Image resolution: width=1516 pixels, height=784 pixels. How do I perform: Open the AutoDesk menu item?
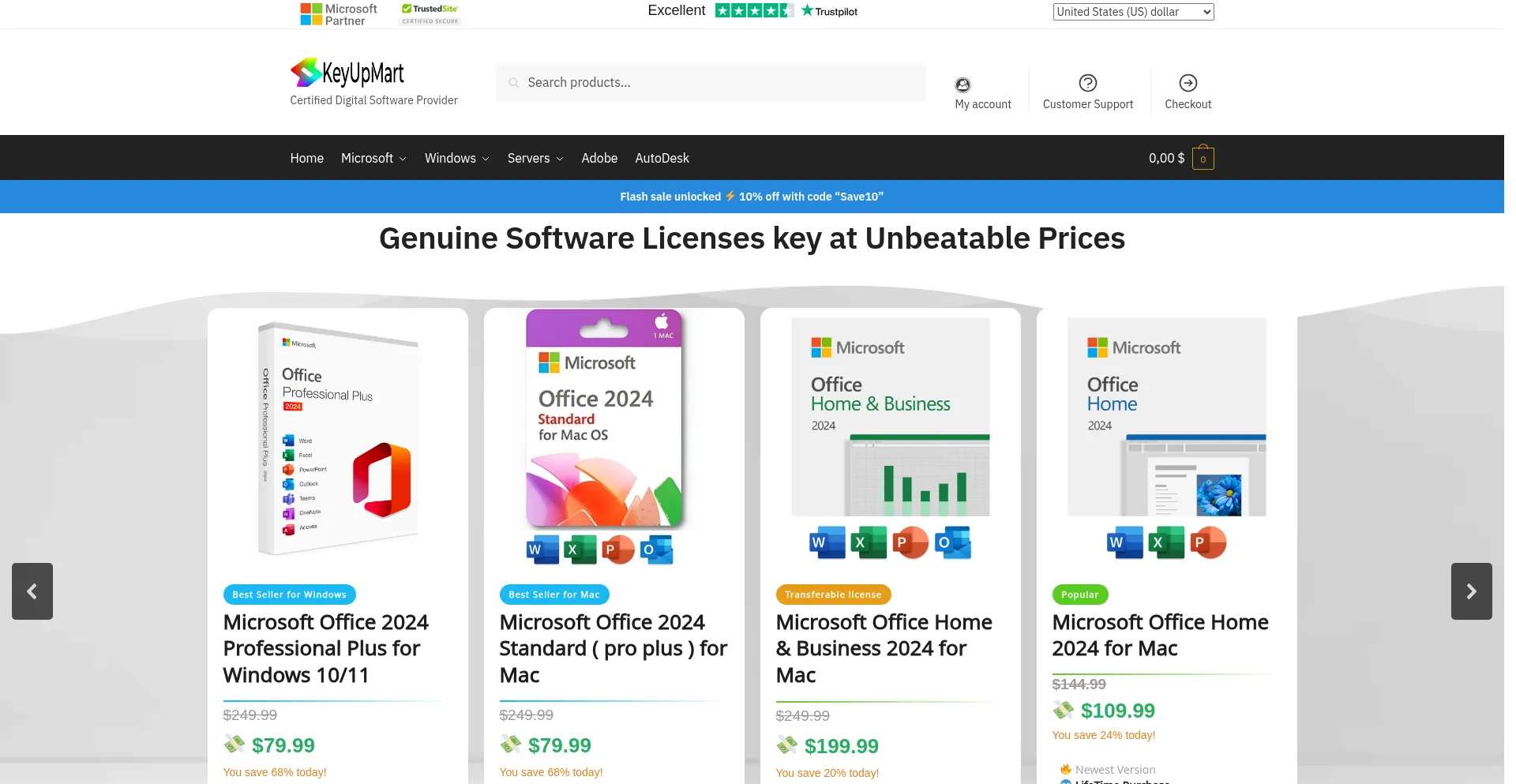point(662,158)
